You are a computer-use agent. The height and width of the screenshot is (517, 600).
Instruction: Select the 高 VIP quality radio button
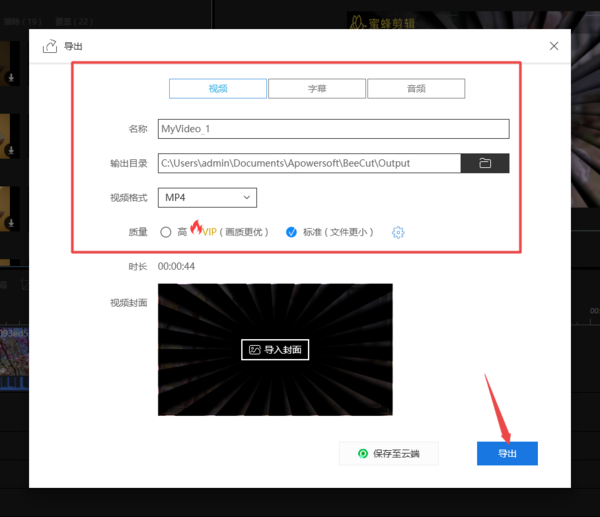coord(166,232)
